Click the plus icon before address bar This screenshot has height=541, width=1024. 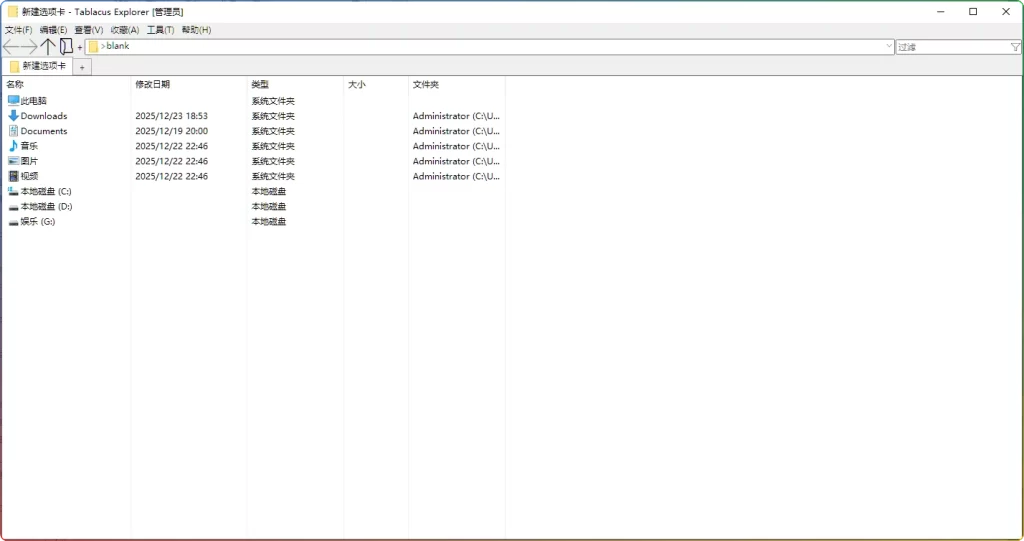point(80,47)
